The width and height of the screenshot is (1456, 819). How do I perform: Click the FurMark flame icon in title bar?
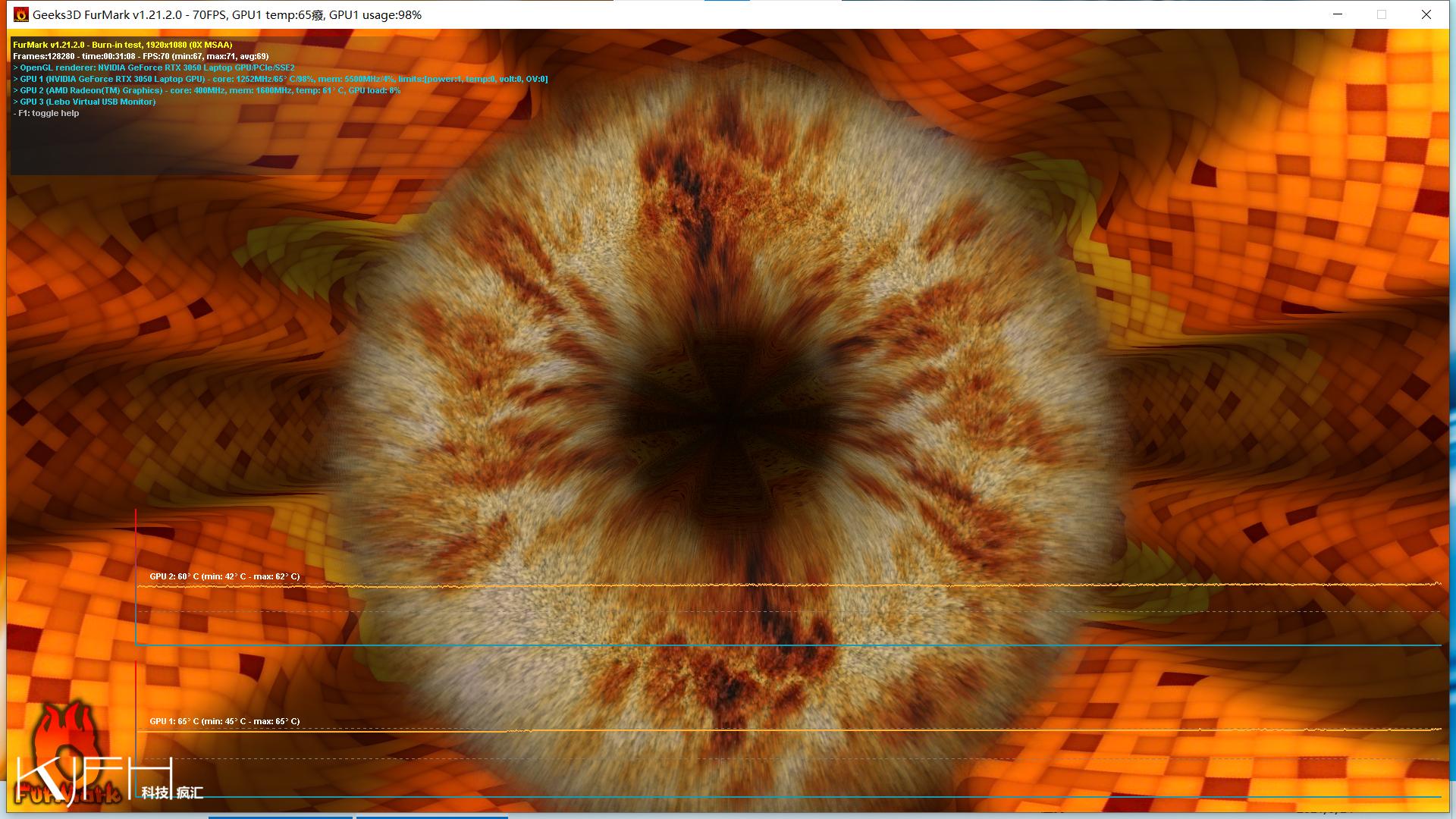20,14
